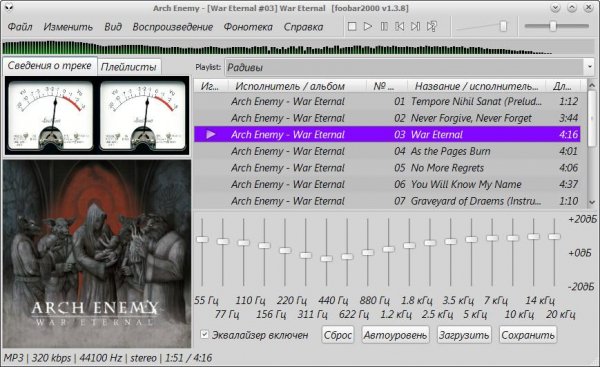This screenshot has width=600, height=367.
Task: Click the waveform seekbar
Action: point(298,48)
